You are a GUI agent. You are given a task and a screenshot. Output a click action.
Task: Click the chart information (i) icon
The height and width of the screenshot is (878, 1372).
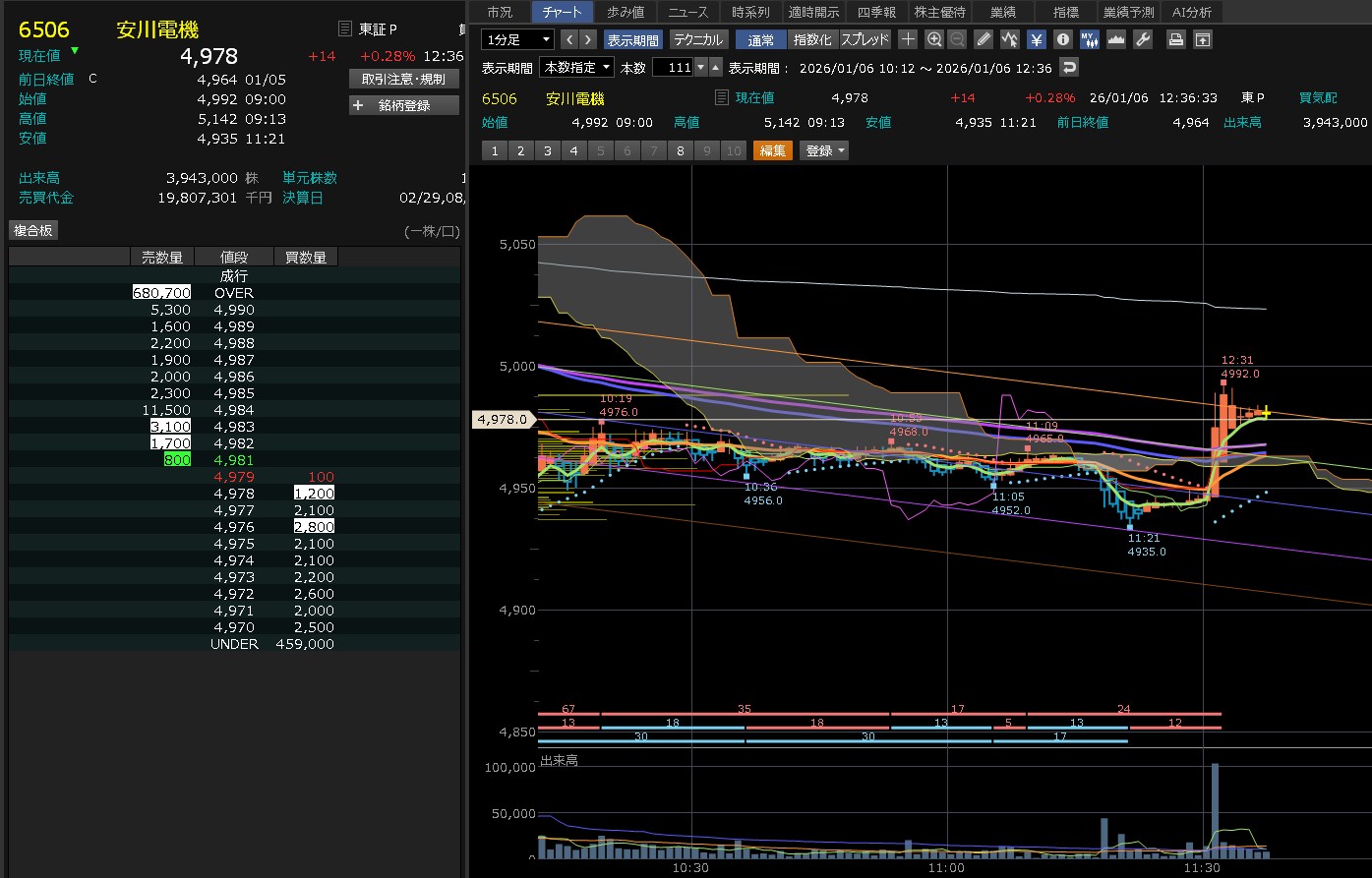[1063, 39]
